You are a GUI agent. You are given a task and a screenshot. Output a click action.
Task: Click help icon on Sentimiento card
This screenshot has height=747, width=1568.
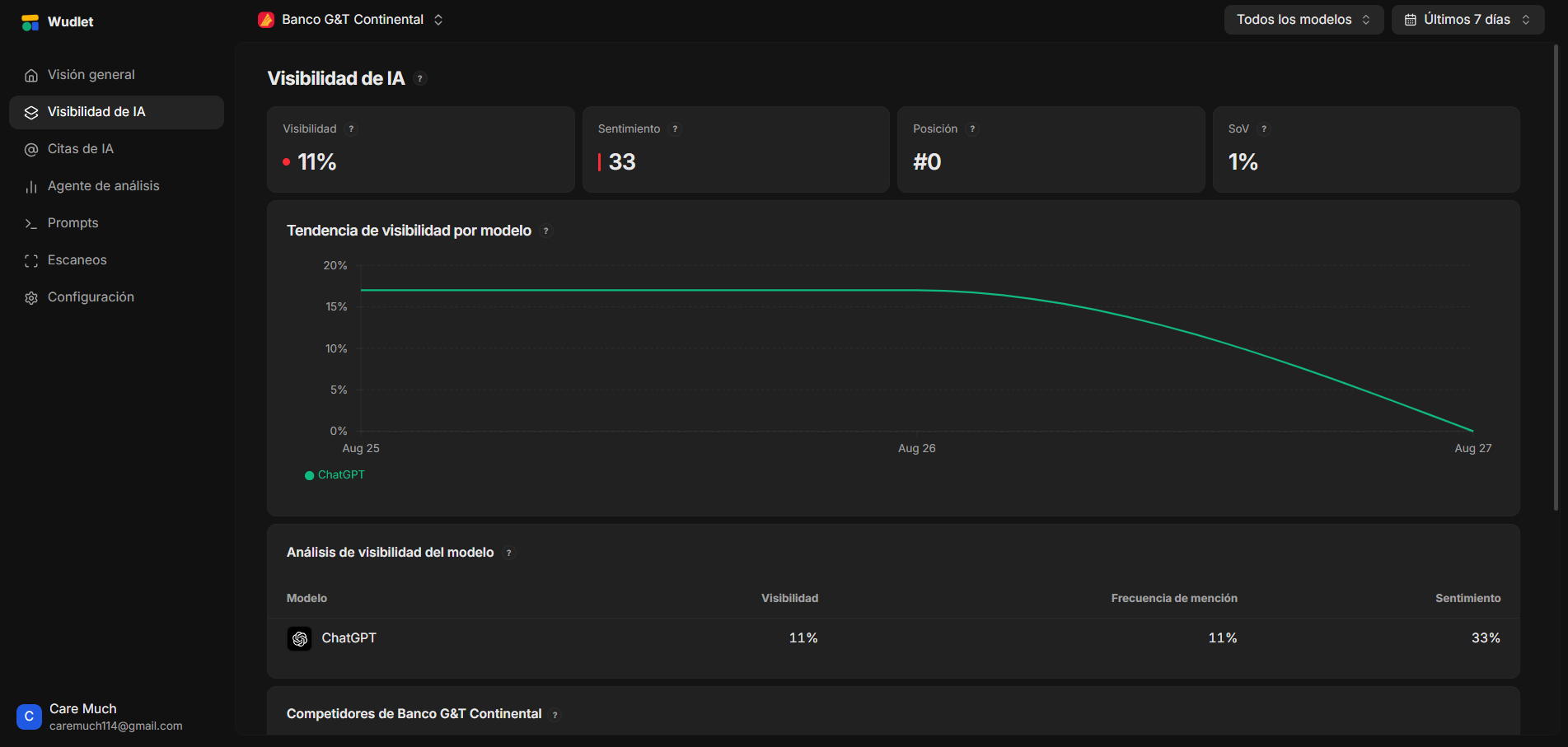point(675,128)
